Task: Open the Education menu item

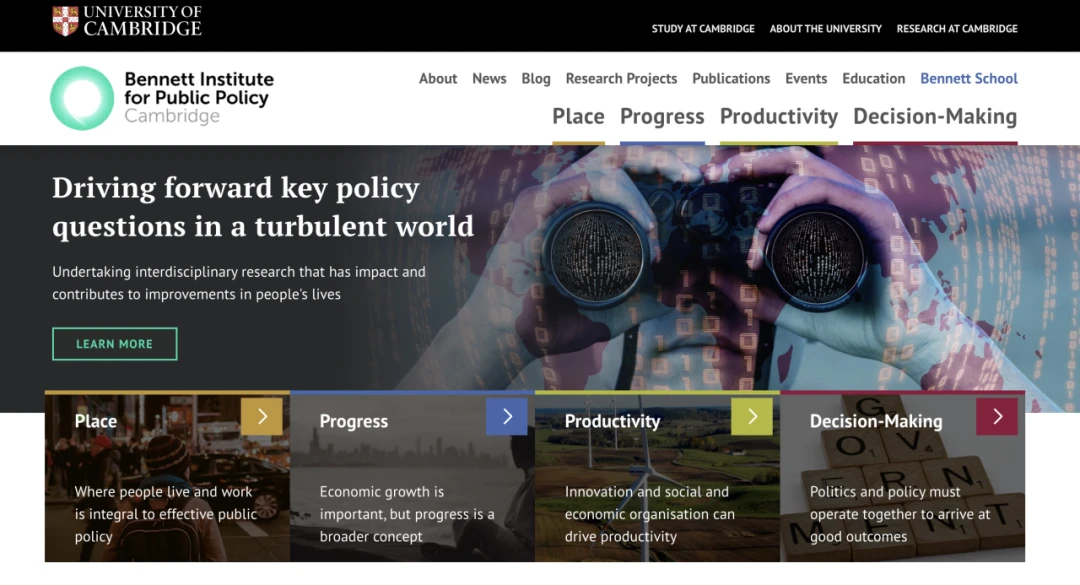Action: [x=873, y=79]
